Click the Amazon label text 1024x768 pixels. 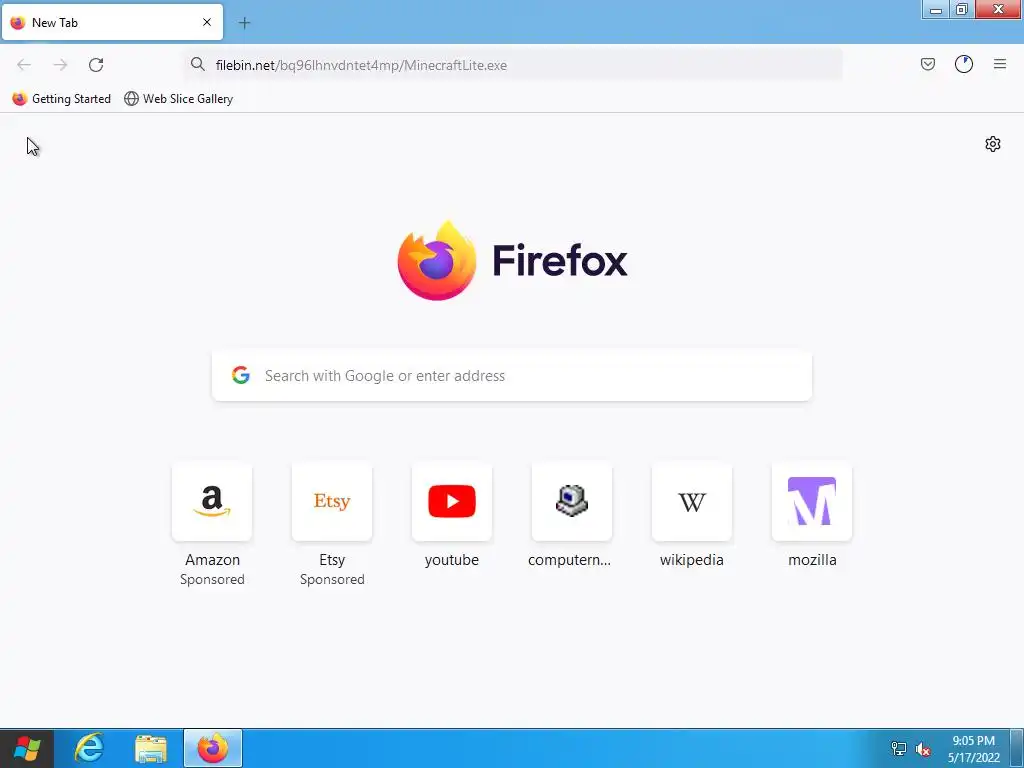pos(212,560)
